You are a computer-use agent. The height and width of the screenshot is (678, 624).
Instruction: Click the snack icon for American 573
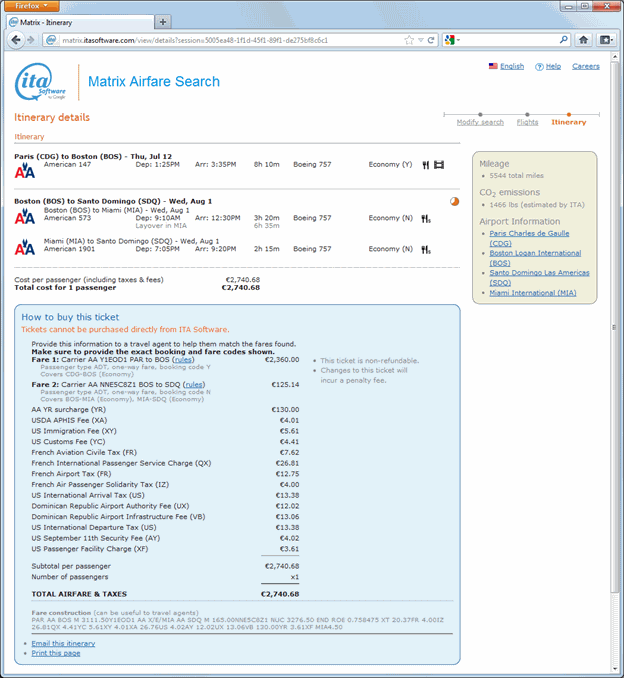click(426, 219)
